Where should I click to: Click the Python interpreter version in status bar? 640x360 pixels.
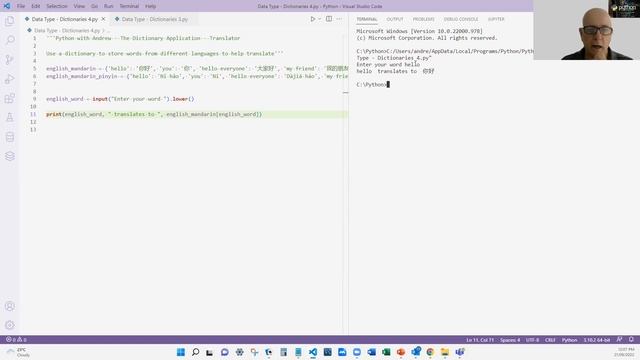click(x=596, y=340)
